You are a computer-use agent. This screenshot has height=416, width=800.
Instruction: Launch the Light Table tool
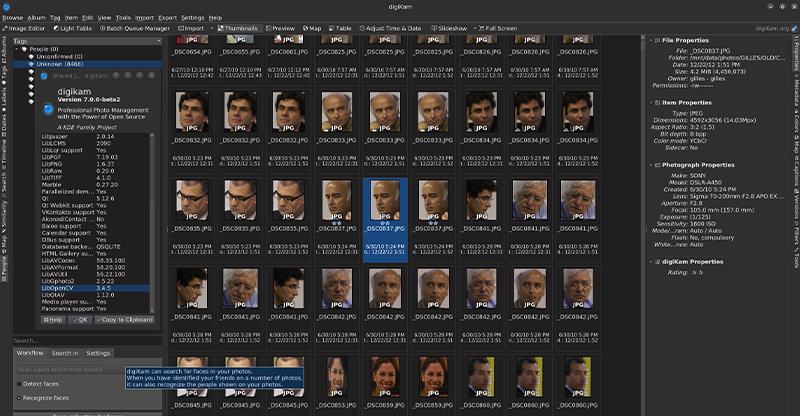point(73,28)
